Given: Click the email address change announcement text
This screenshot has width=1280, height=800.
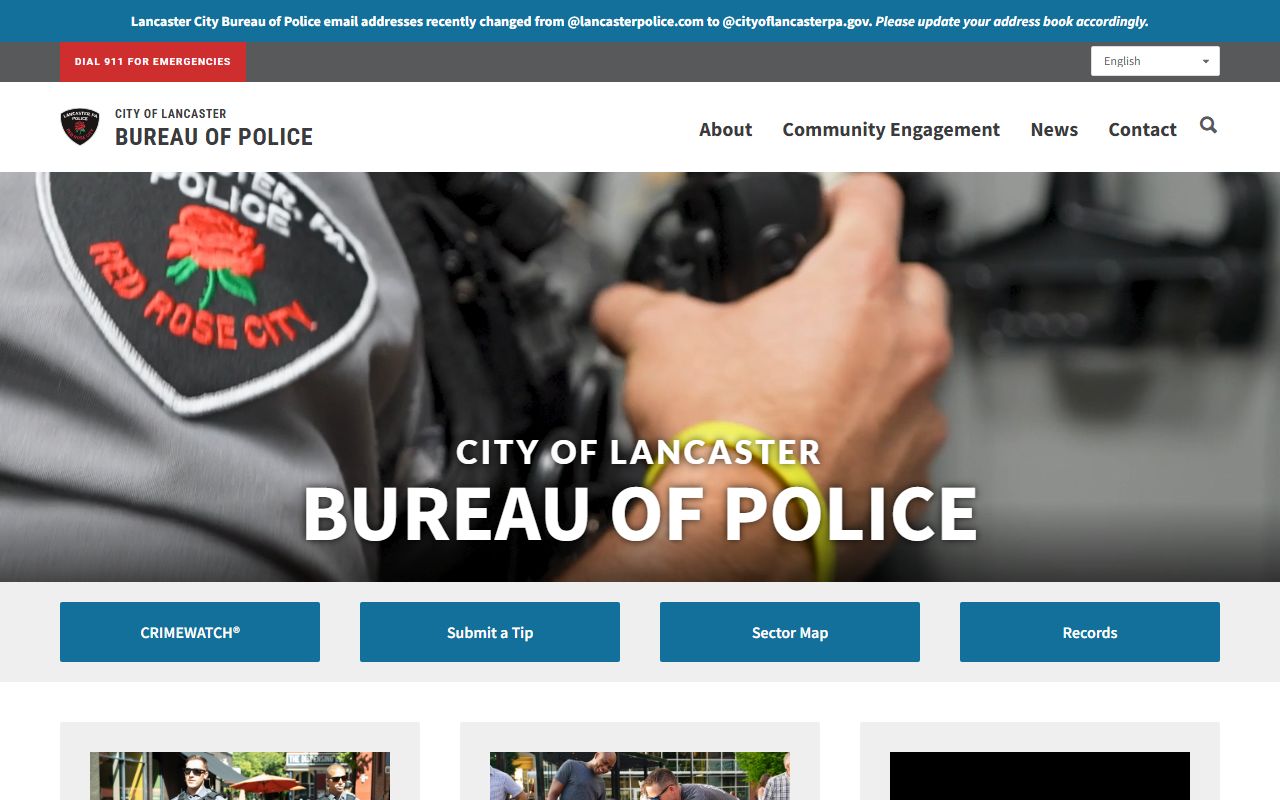Looking at the screenshot, I should pos(640,21).
